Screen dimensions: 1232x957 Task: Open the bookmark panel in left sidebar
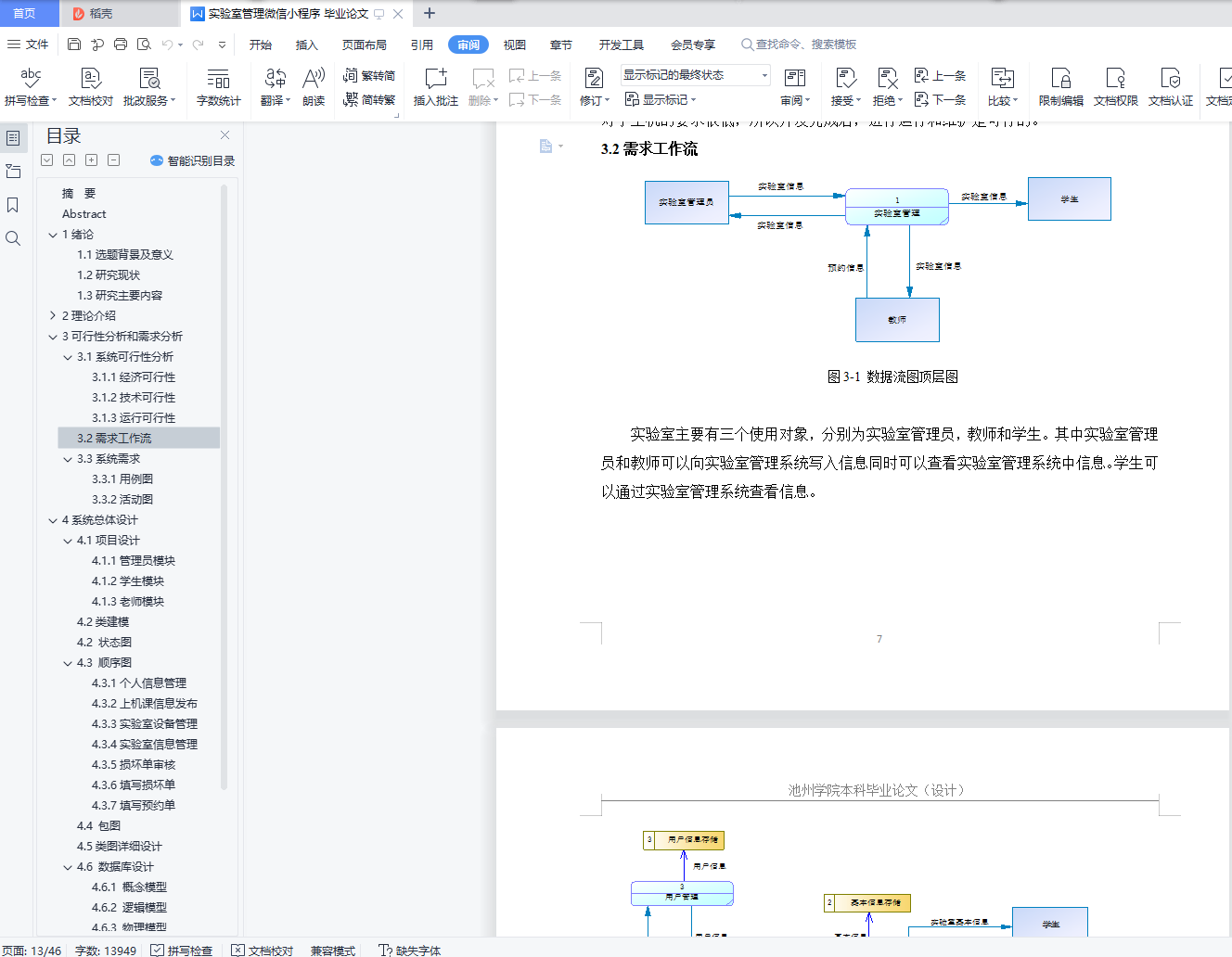click(x=13, y=205)
